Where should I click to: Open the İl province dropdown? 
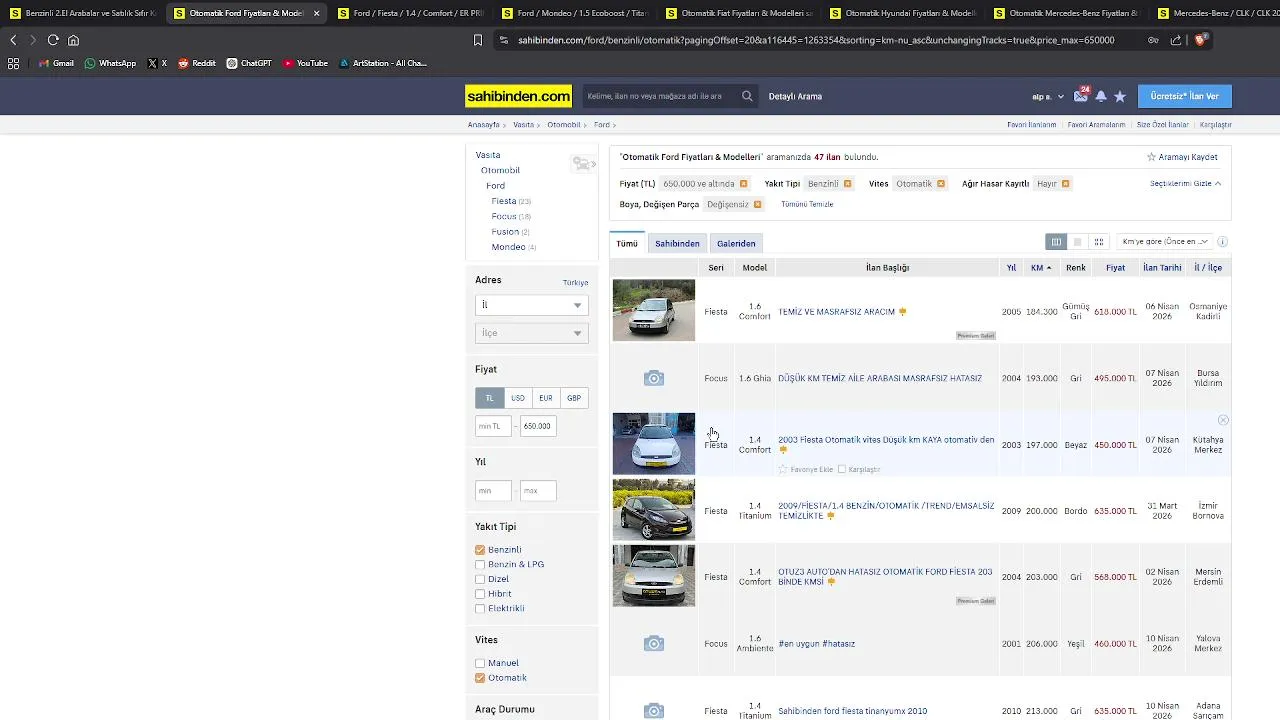coord(531,305)
